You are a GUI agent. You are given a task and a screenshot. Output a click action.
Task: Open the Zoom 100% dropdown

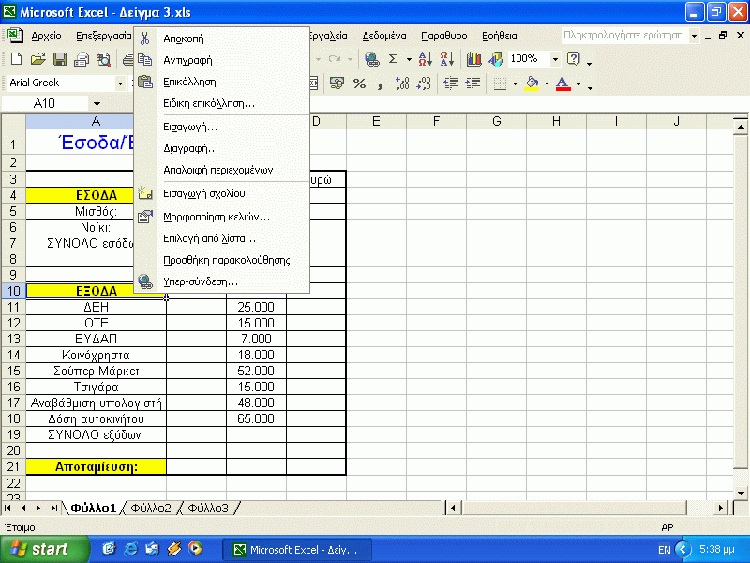555,59
